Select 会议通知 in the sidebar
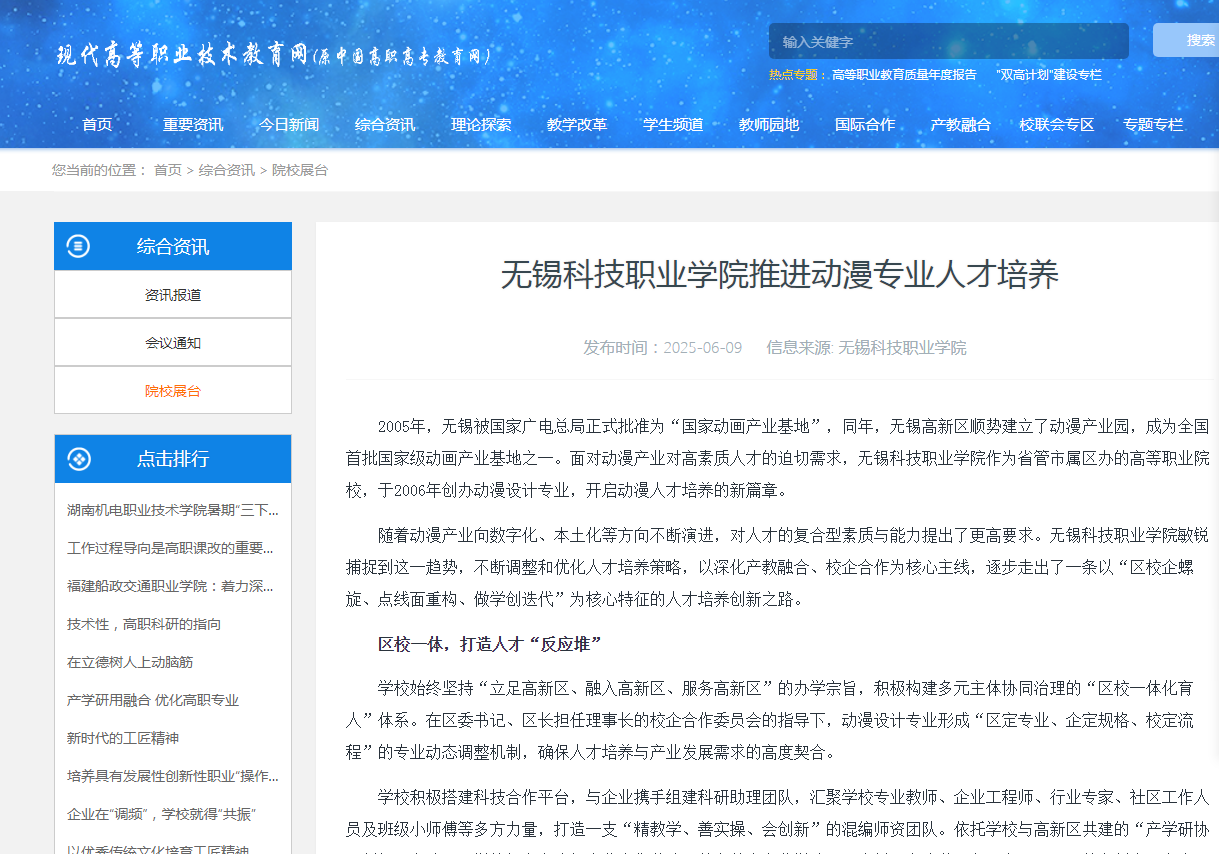The image size is (1219, 854). click(x=173, y=343)
